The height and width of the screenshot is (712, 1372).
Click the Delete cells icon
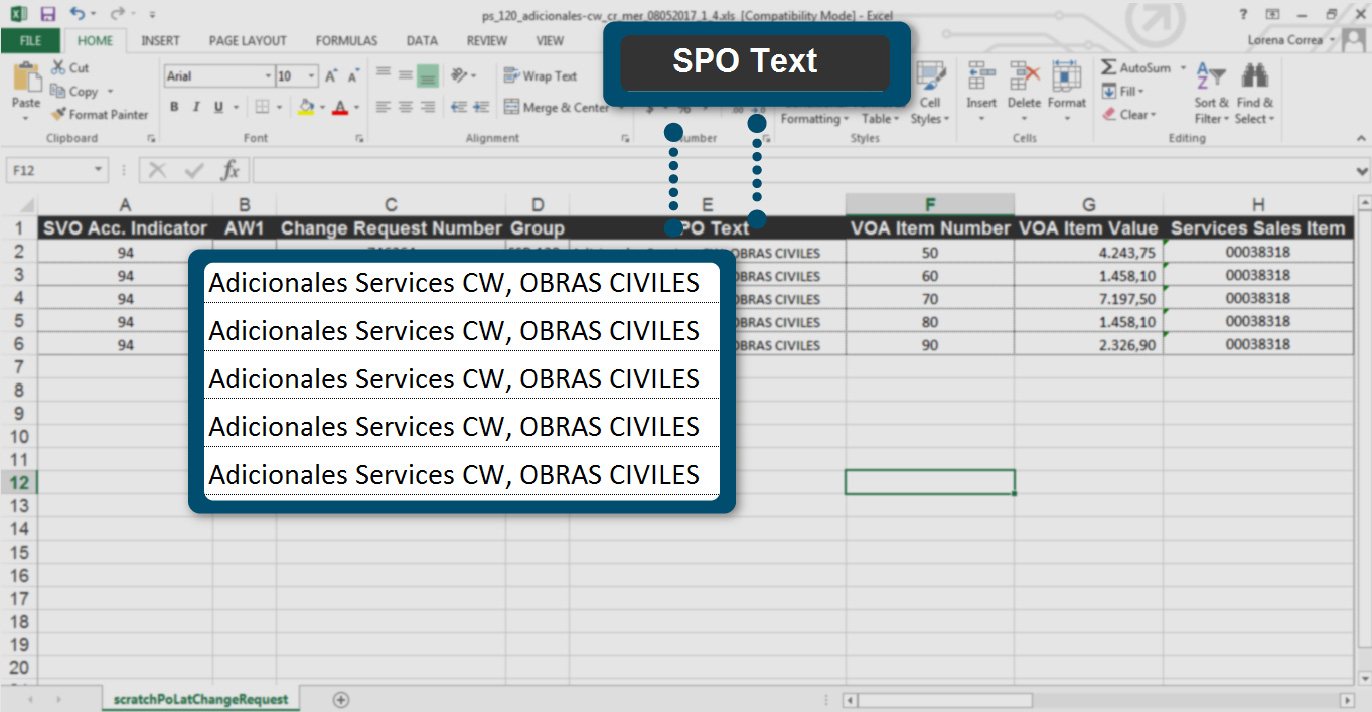pos(1024,78)
